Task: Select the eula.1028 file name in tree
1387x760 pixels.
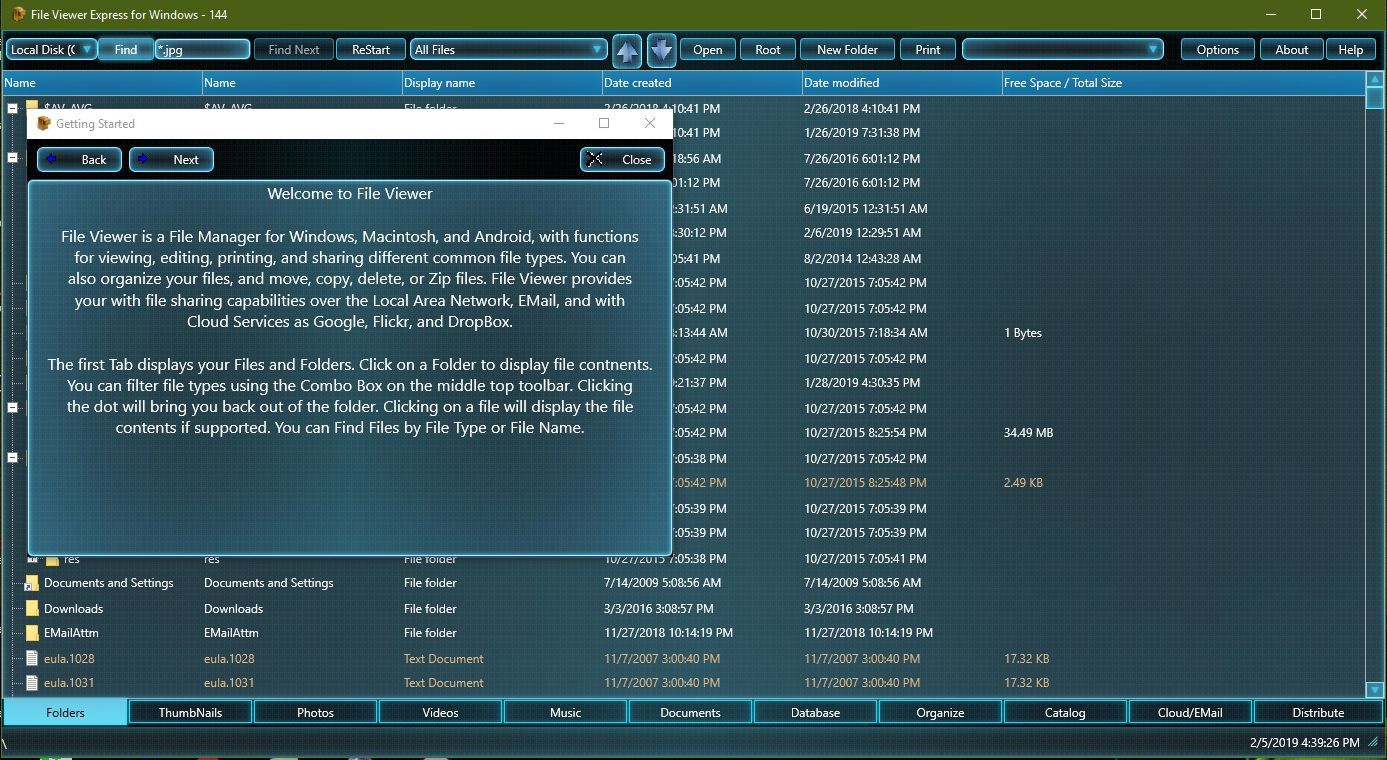Action: (x=69, y=658)
